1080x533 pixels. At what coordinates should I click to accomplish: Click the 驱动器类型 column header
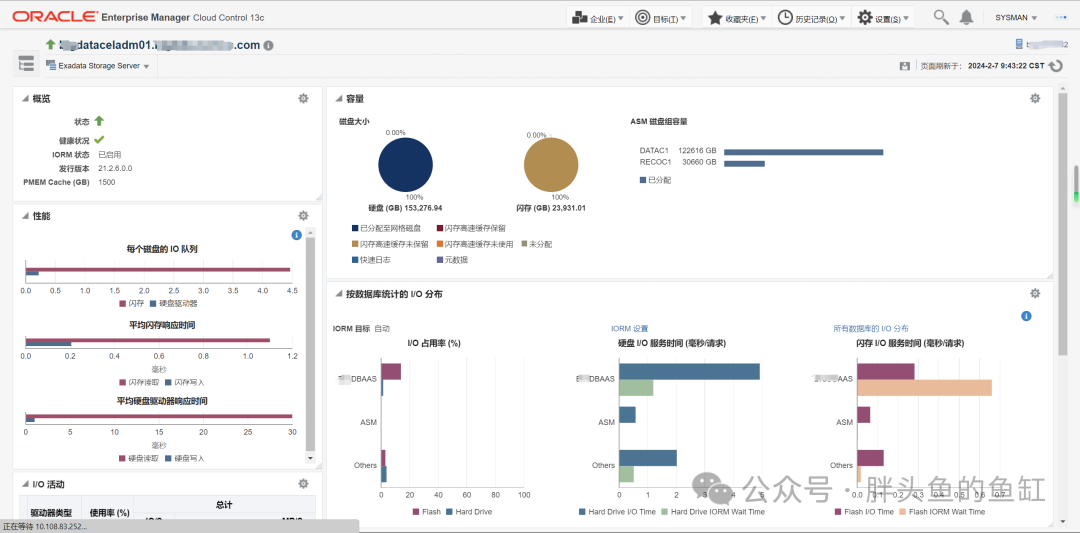(51, 513)
